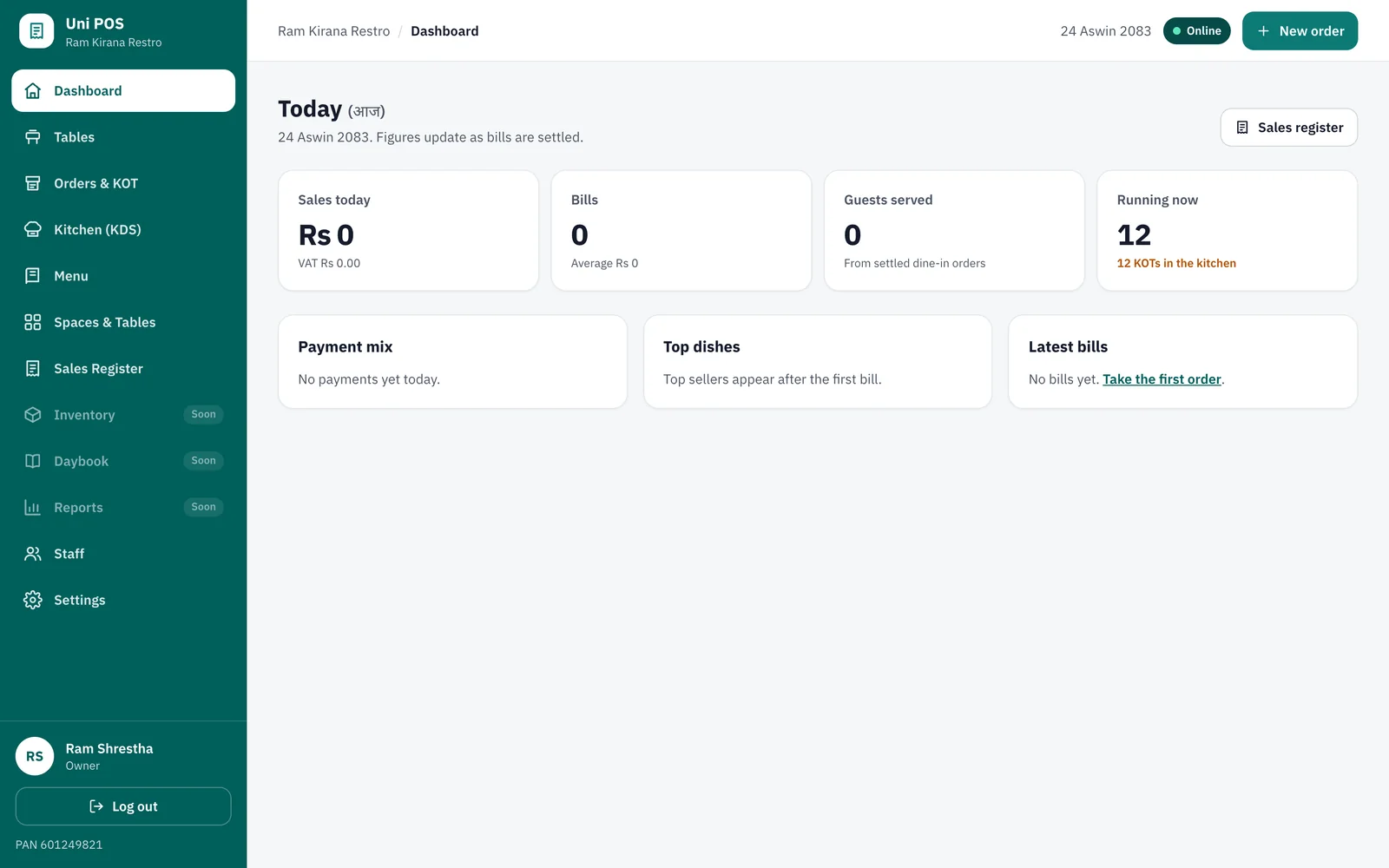Click the PAN 601249821 text
1389x868 pixels.
[59, 845]
